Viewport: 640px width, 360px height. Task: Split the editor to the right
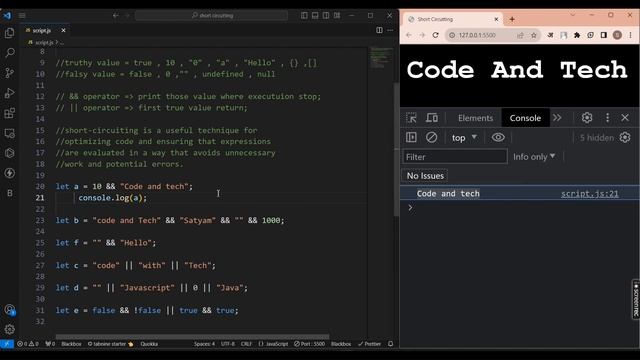click(x=379, y=30)
